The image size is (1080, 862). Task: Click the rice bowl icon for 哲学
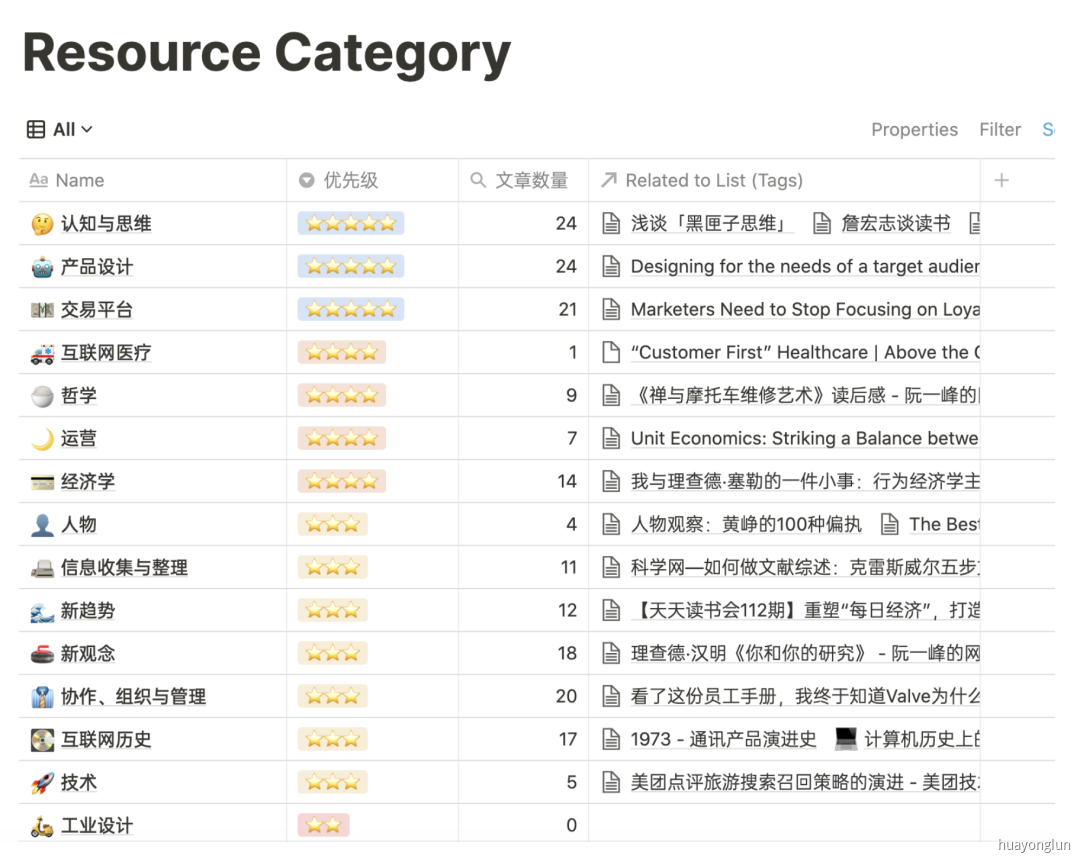click(42, 396)
